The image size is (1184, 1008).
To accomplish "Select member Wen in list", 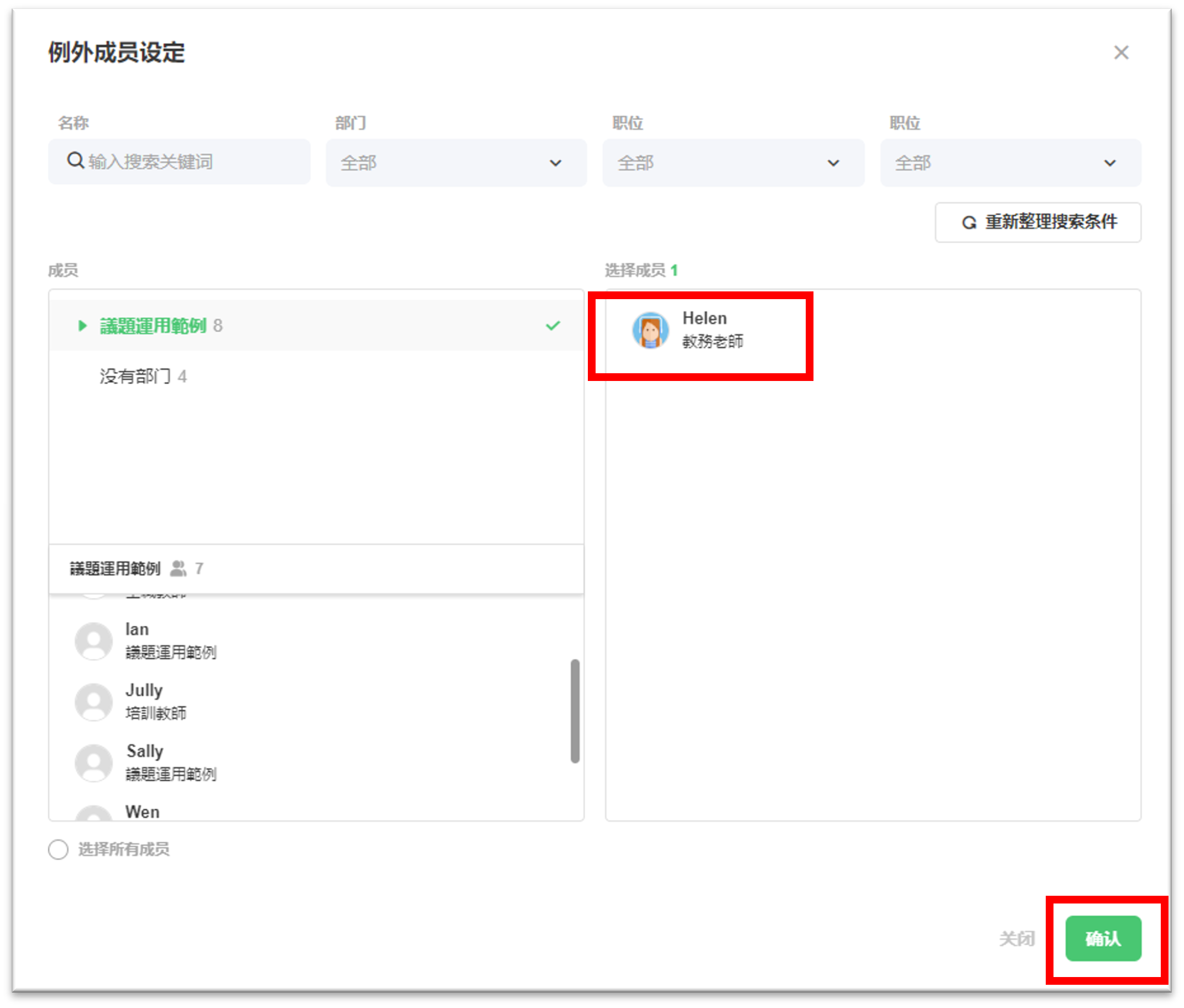I will point(143,811).
